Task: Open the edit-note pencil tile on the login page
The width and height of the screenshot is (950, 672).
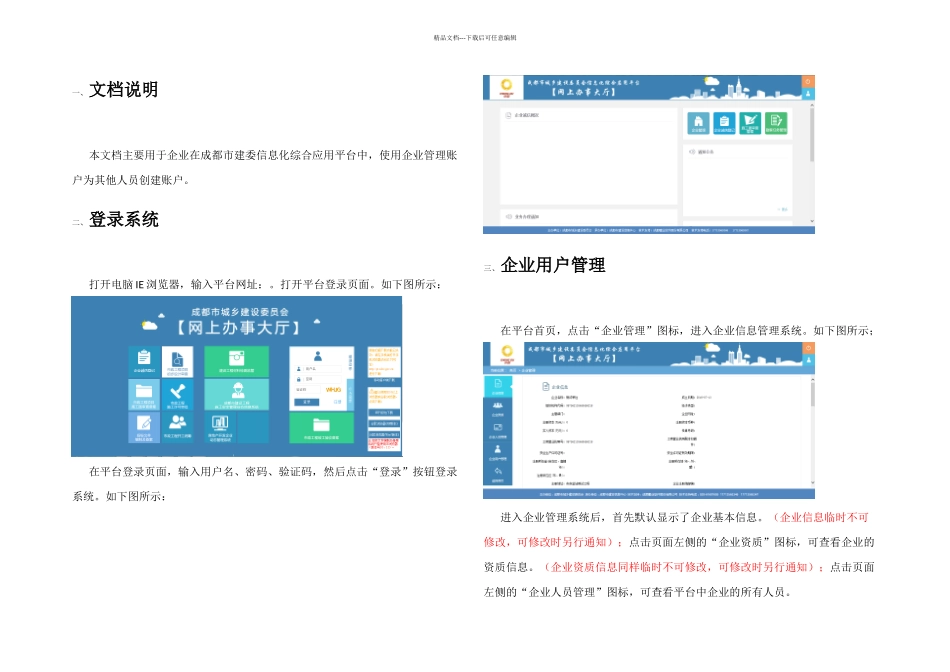Action: click(144, 427)
